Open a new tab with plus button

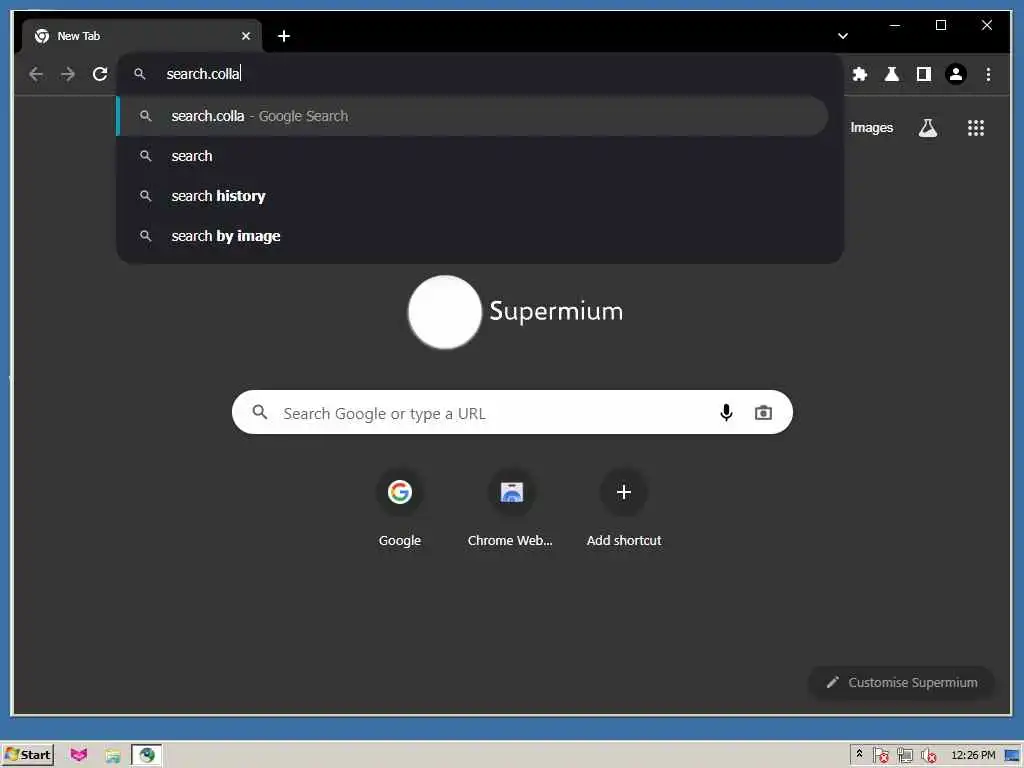coord(283,36)
